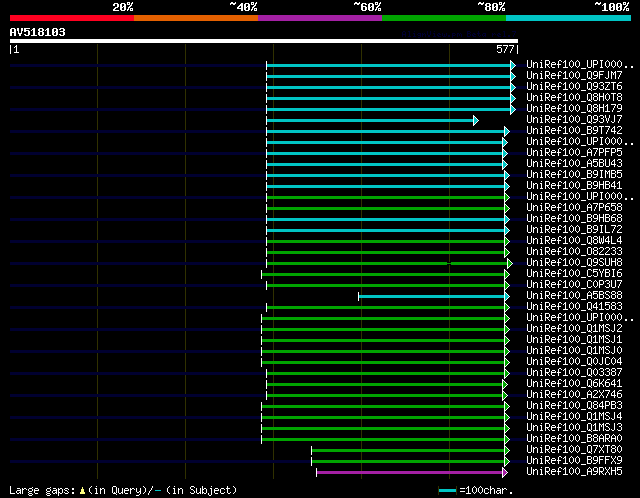Click the green arrowhead on the Q9SUH8 row

(509, 263)
